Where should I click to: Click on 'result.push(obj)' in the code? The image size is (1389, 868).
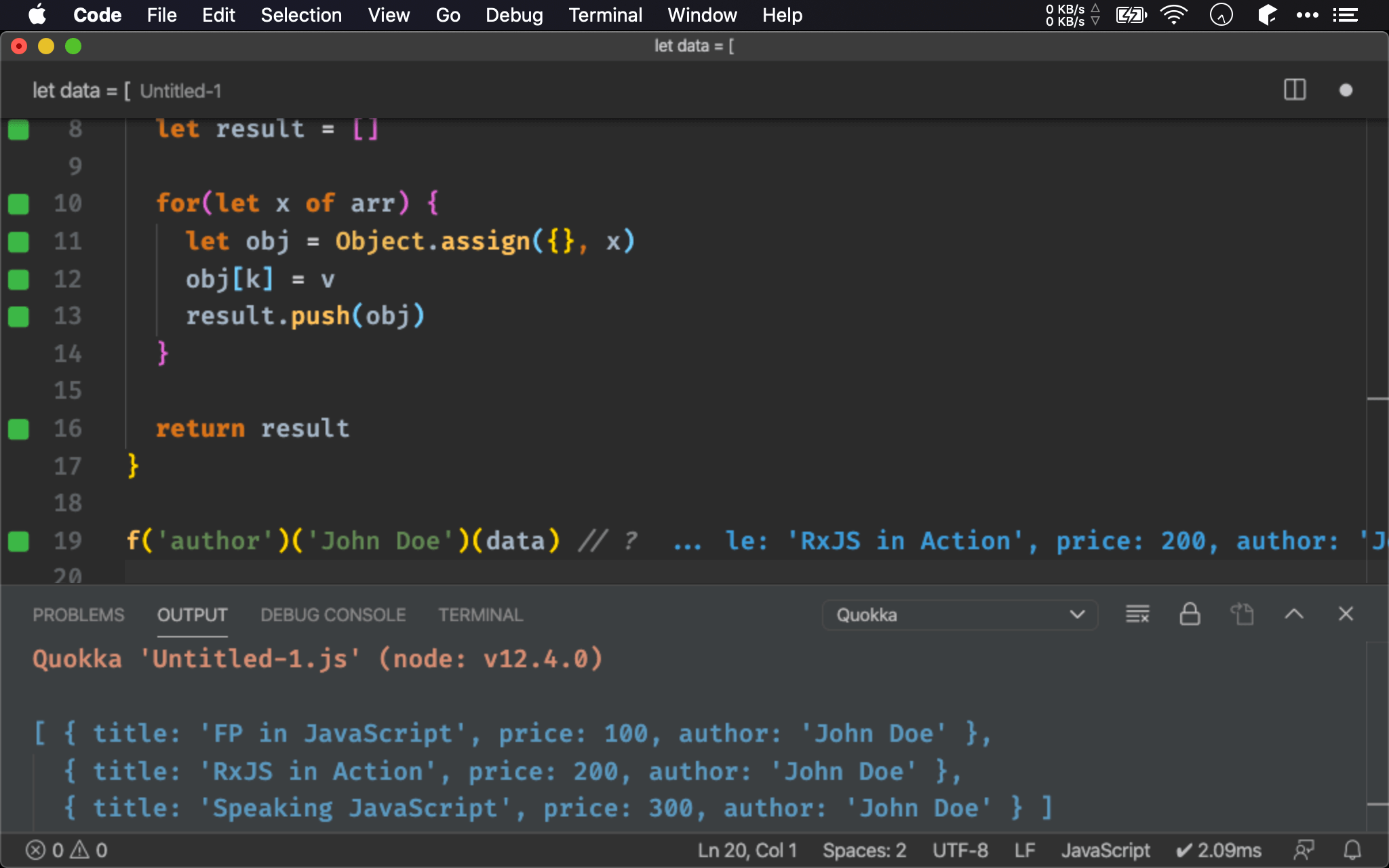coord(305,316)
